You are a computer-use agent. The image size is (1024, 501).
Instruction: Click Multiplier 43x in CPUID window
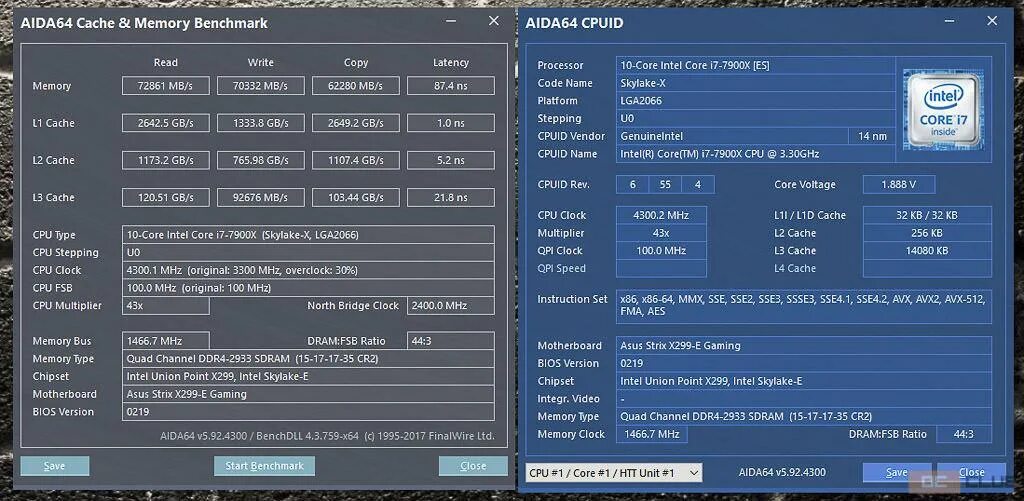[661, 233]
